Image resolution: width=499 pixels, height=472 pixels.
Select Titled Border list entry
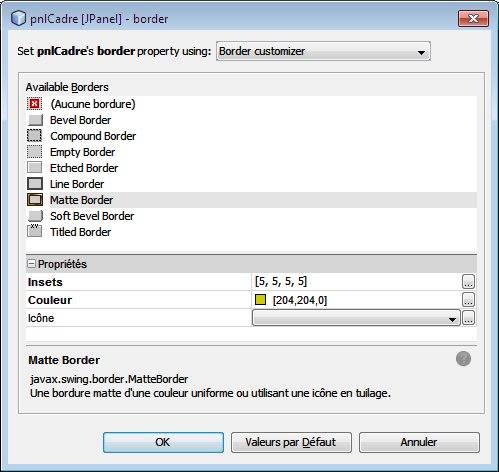pyautogui.click(x=80, y=232)
